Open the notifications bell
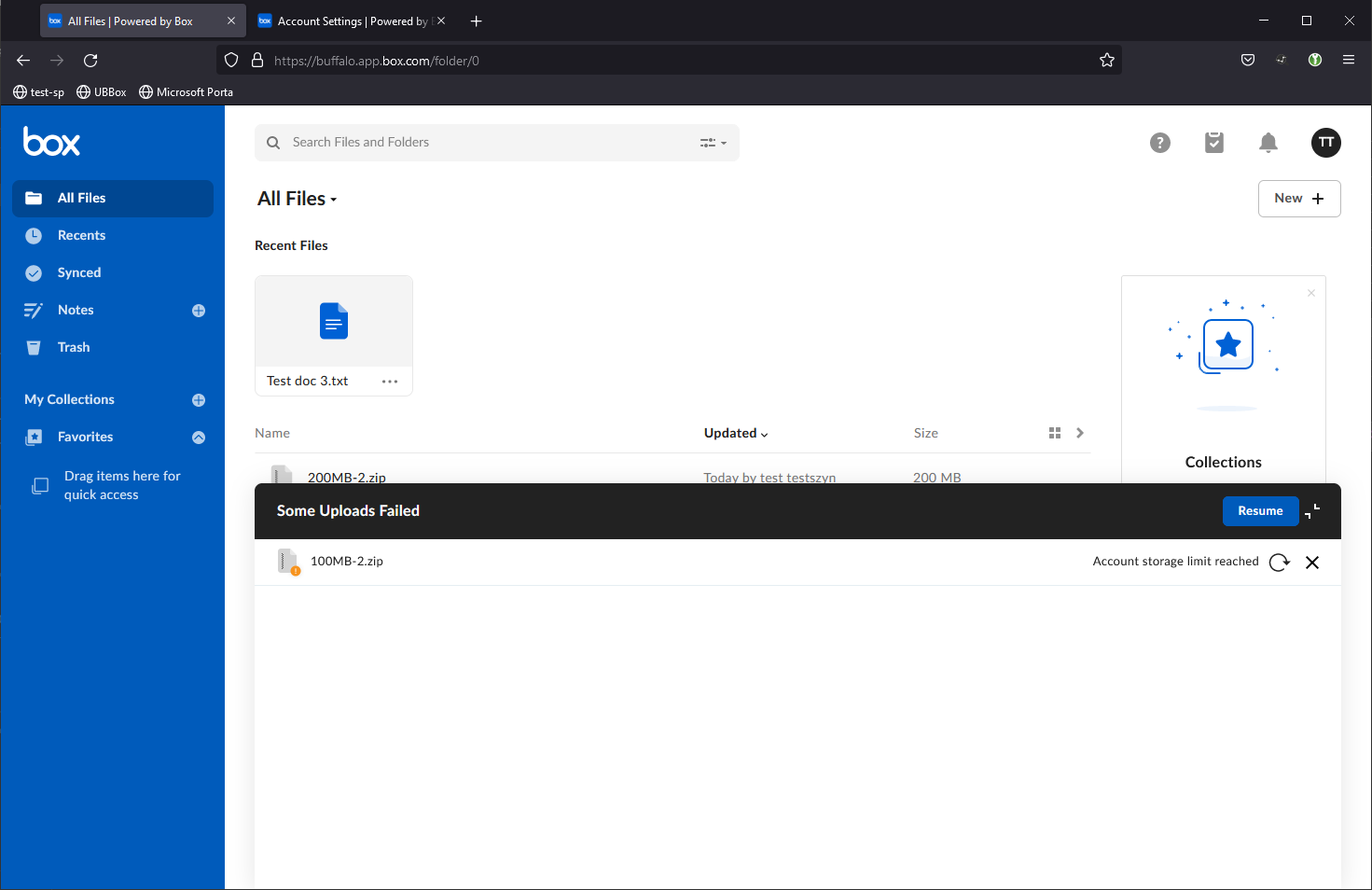 [1268, 143]
